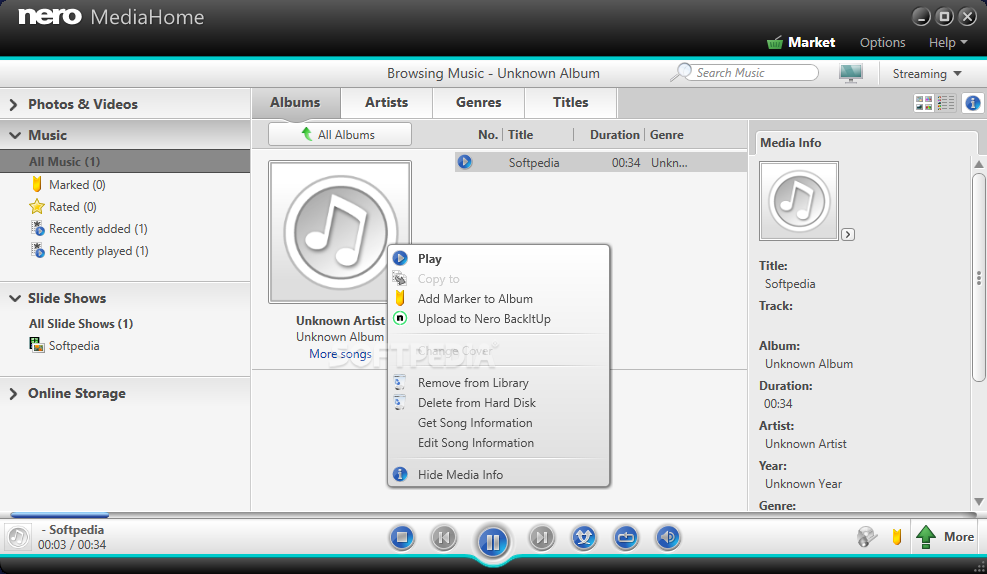The width and height of the screenshot is (987, 574).
Task: Sort by the Duration column header
Action: [614, 135]
